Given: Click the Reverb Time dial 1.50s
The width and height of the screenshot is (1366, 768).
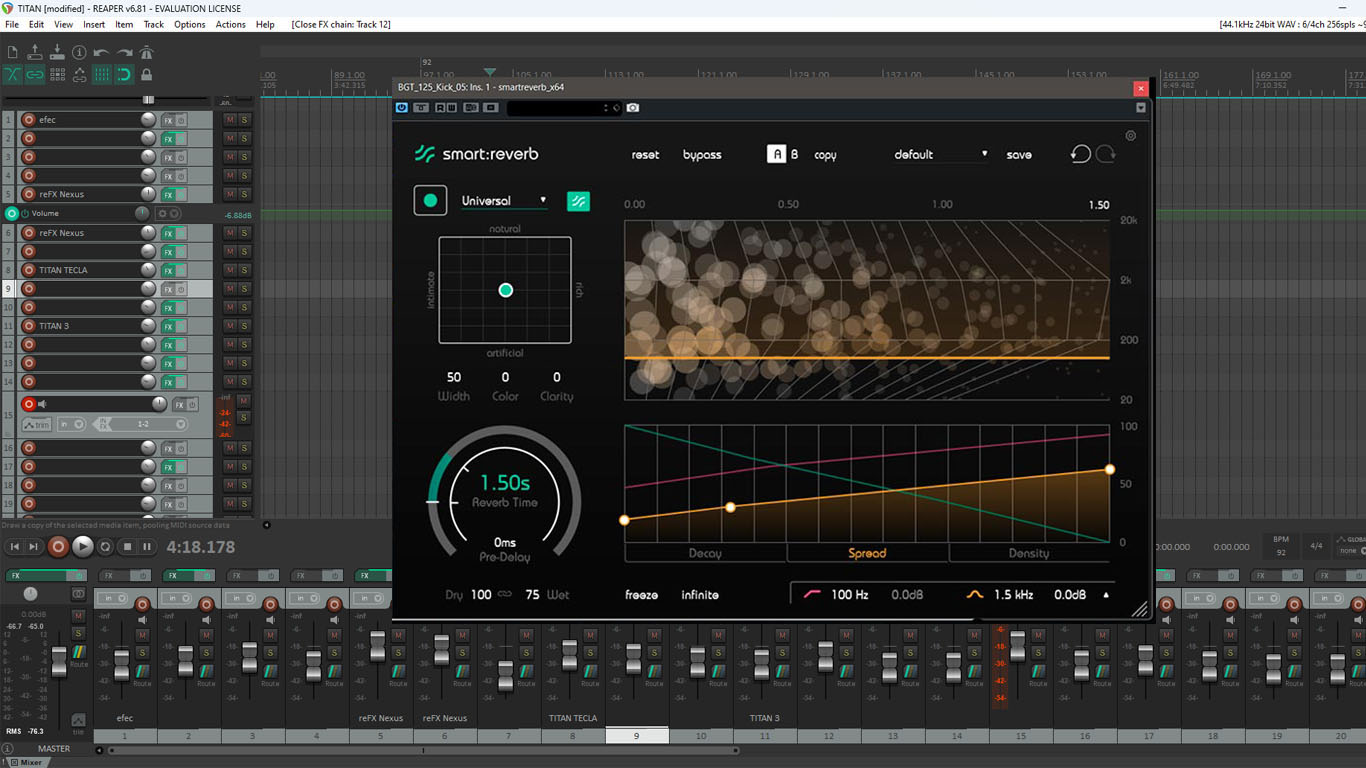Looking at the screenshot, I should (505, 490).
